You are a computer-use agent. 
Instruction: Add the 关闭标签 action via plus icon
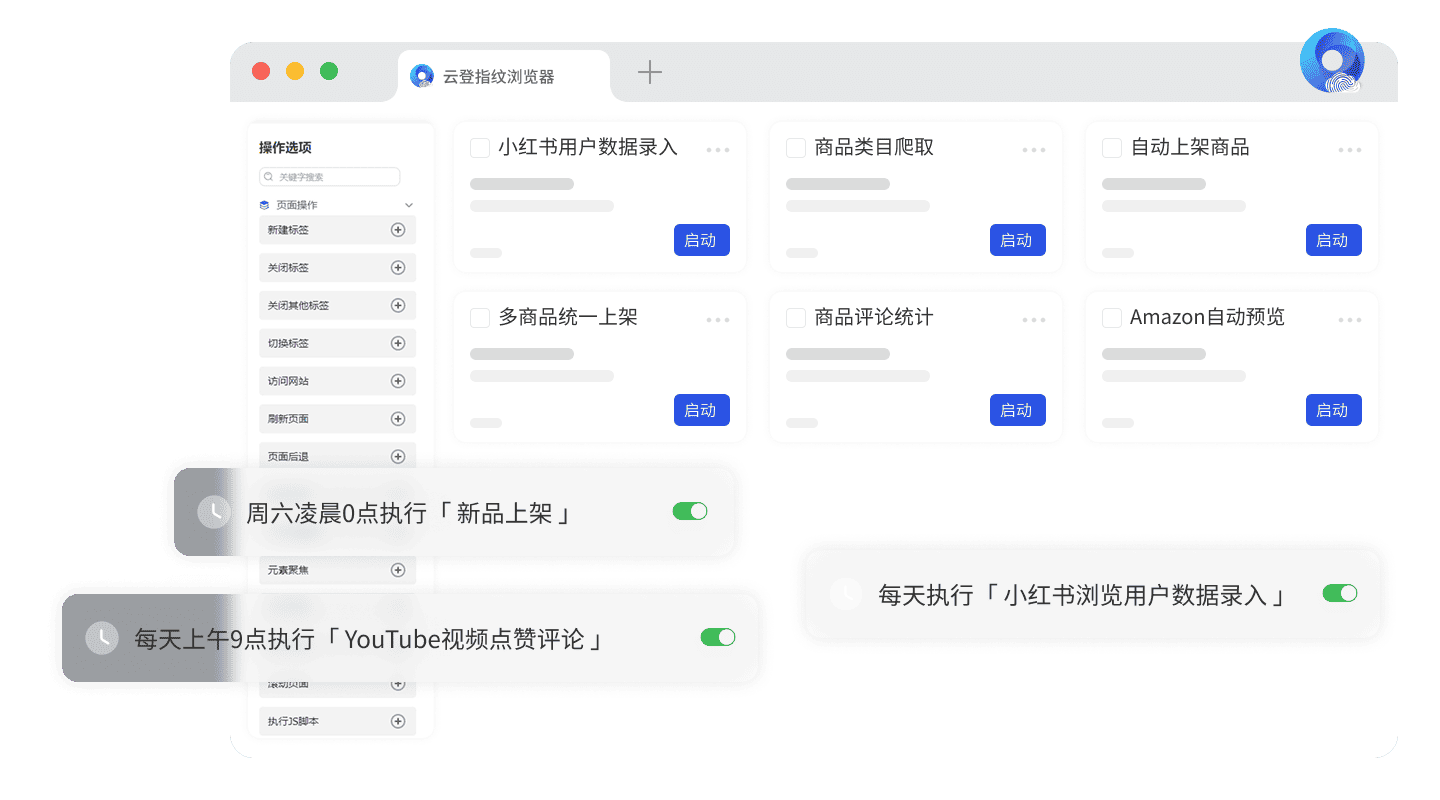tap(397, 268)
